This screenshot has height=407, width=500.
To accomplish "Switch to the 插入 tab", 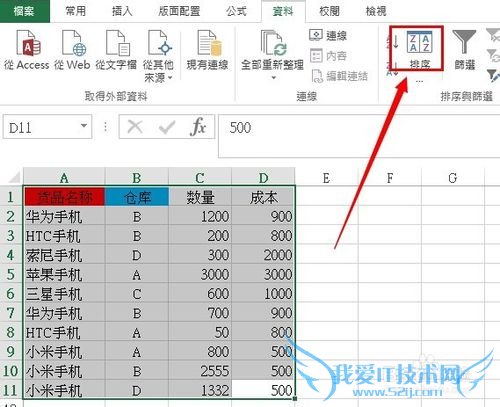I will (122, 11).
